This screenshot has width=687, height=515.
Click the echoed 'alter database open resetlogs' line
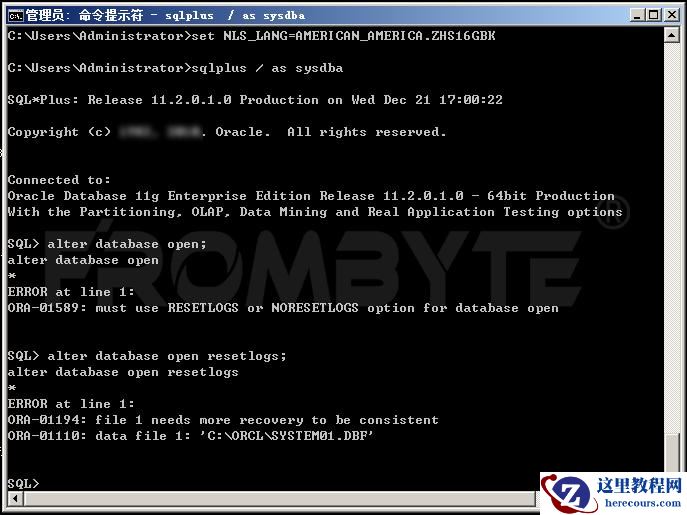pyautogui.click(x=123, y=372)
